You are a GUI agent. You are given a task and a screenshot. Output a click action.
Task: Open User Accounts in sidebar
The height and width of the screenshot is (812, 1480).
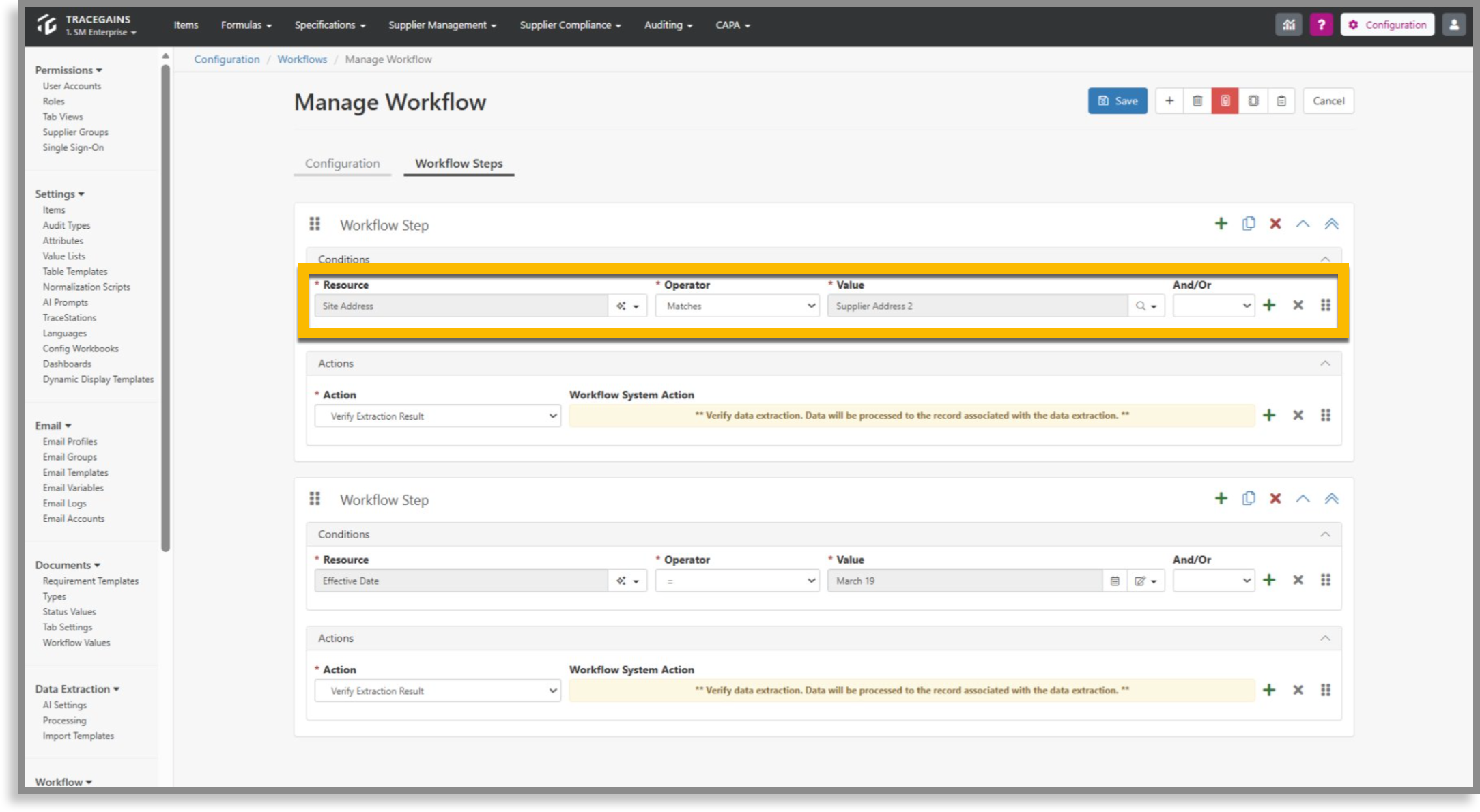coord(72,86)
